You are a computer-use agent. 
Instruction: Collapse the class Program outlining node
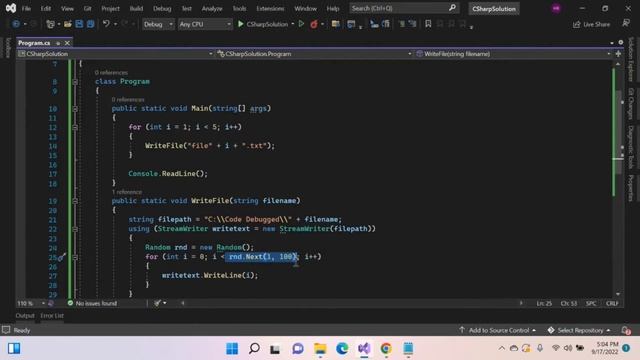(75, 82)
